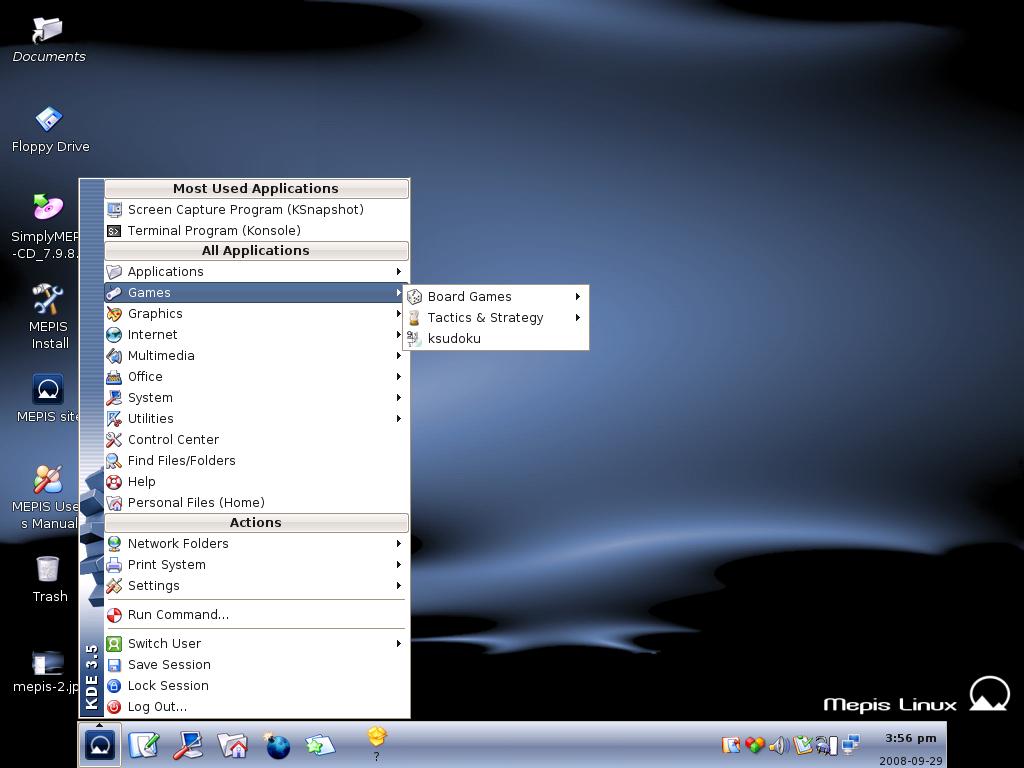Image resolution: width=1024 pixels, height=768 pixels.
Task: Choose Log Out... from the menu
Action: click(x=257, y=706)
